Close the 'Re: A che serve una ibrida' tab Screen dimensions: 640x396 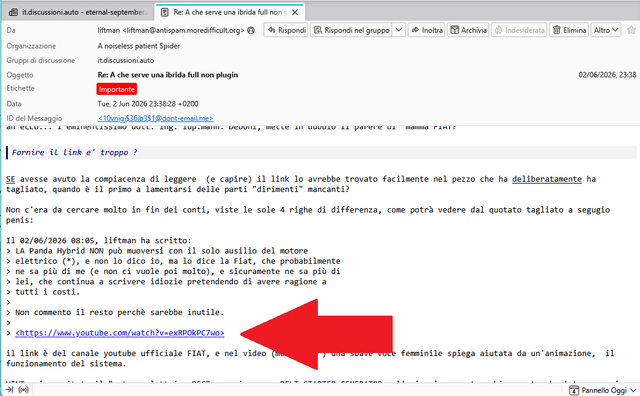point(295,12)
